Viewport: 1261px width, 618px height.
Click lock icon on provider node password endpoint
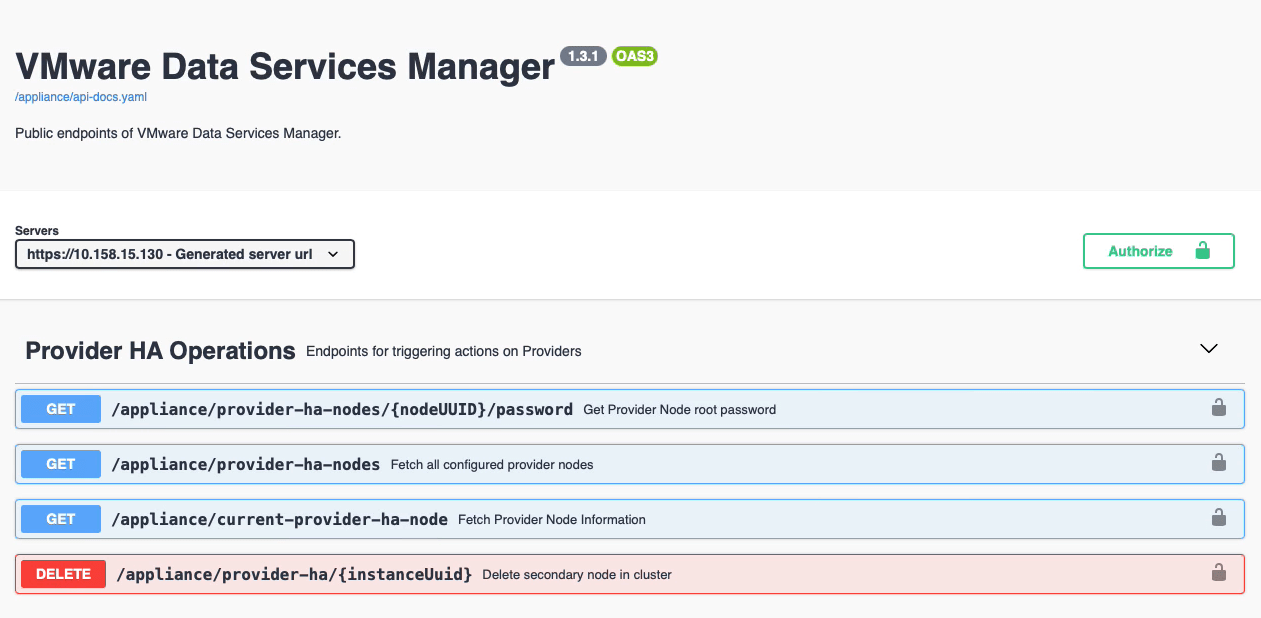click(1218, 408)
